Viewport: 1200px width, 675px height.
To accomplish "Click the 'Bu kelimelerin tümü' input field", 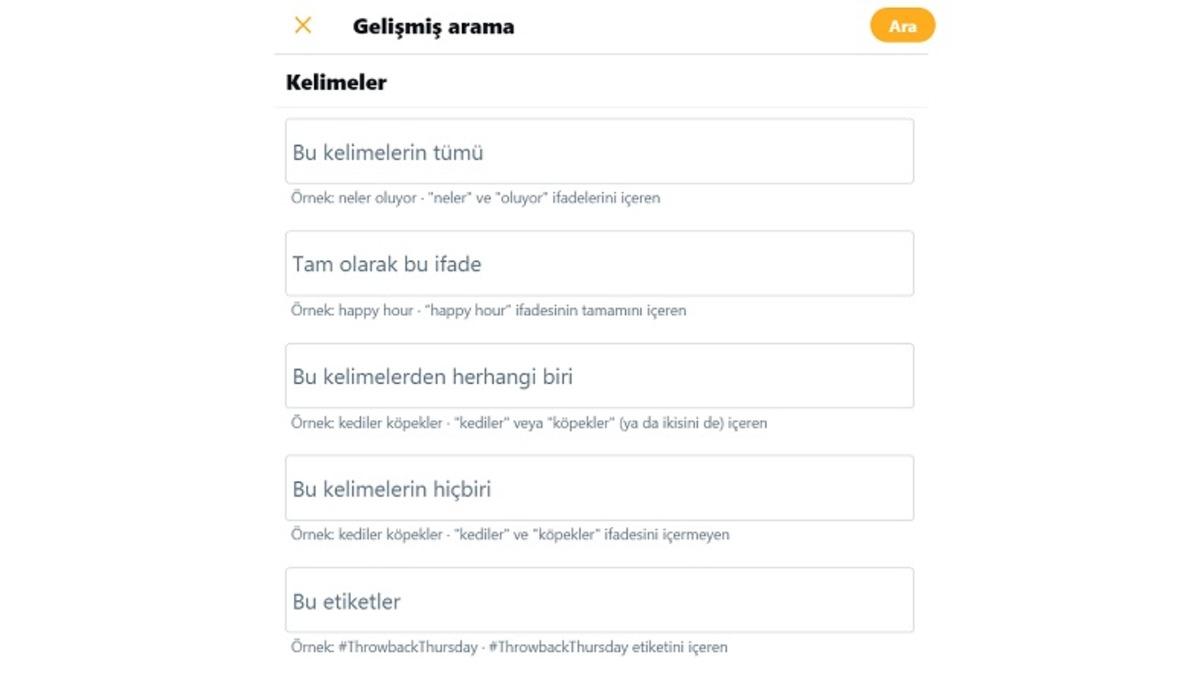I will [600, 151].
